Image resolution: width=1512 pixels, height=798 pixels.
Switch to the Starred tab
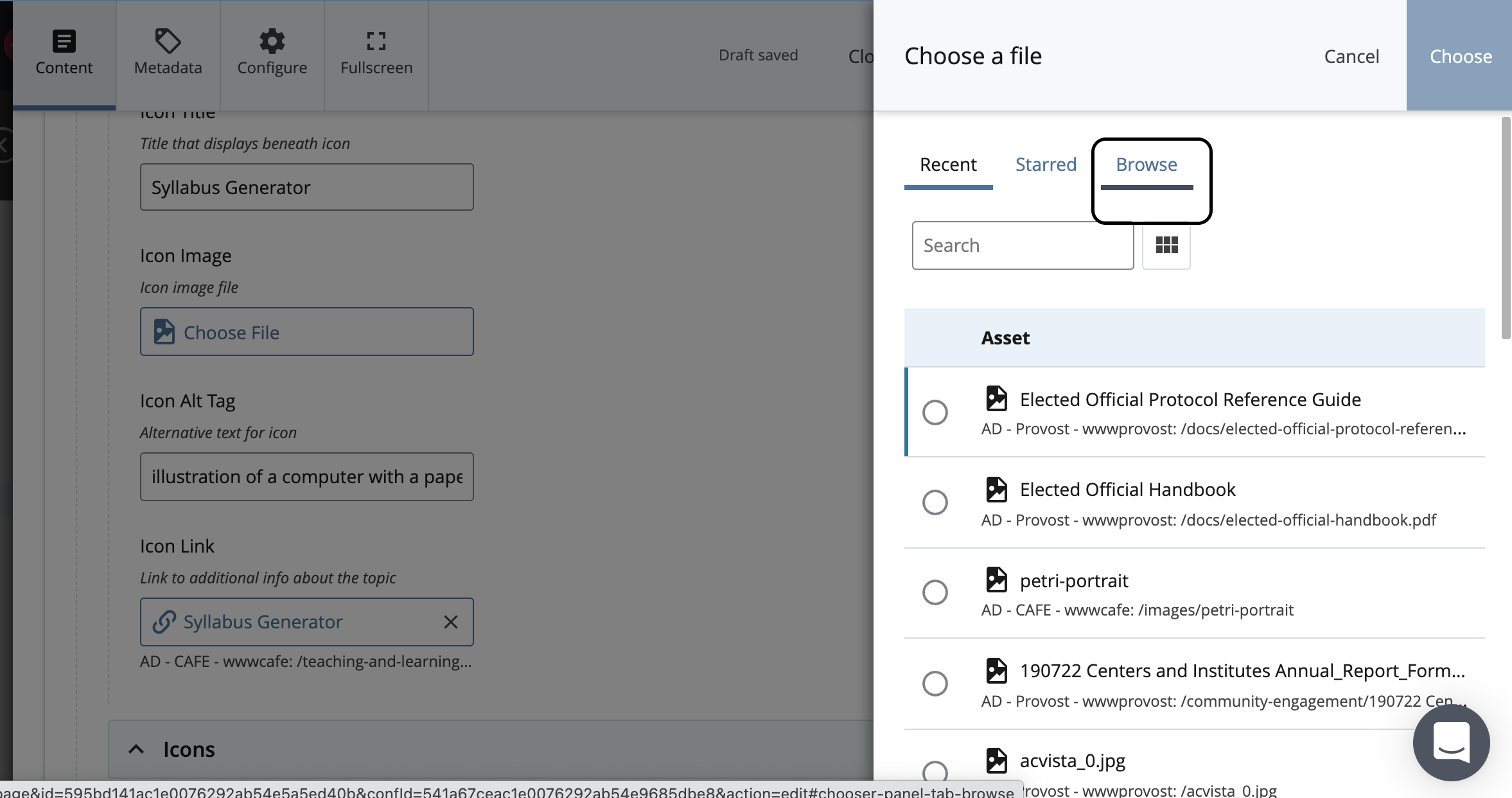point(1046,165)
